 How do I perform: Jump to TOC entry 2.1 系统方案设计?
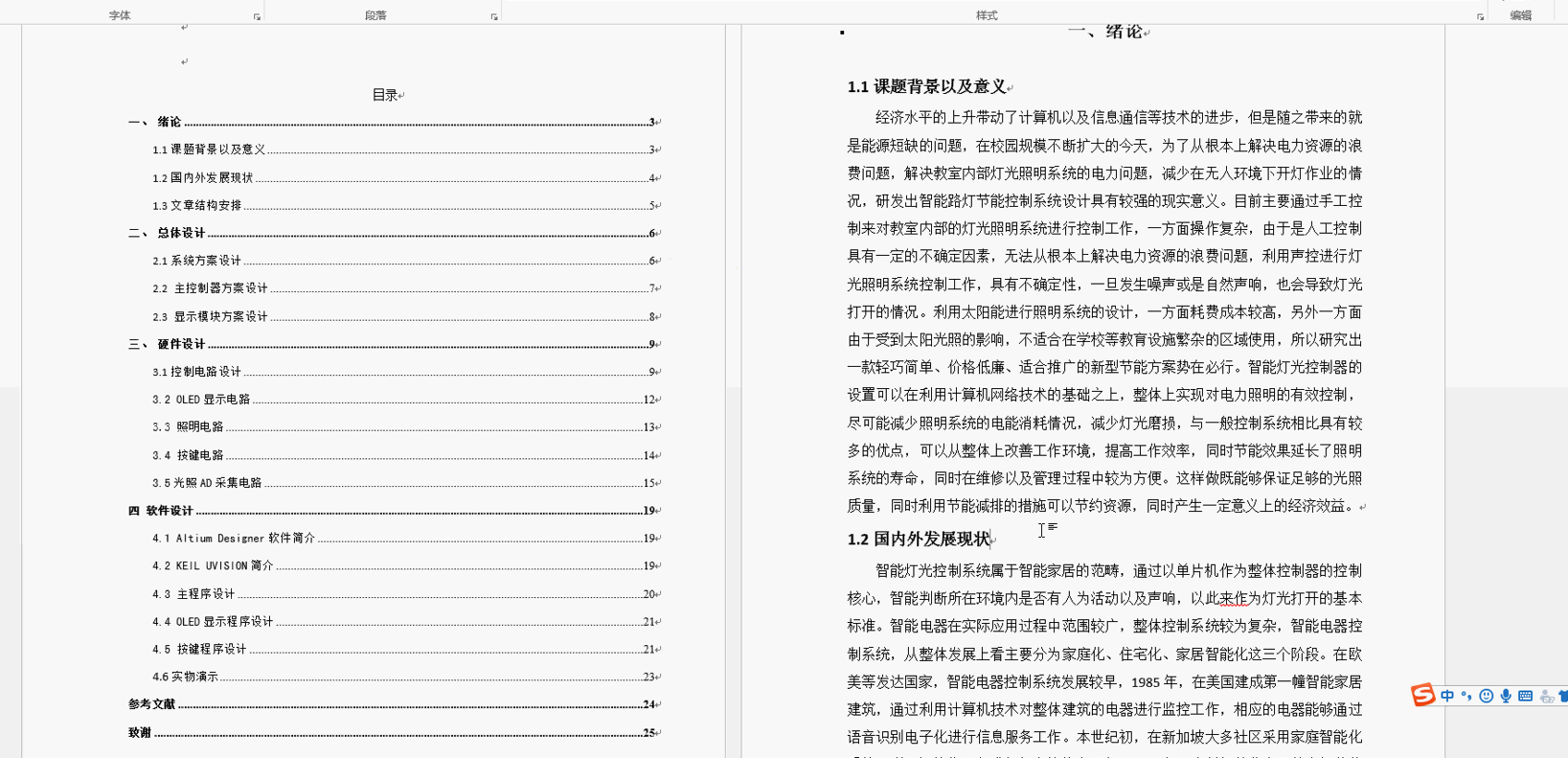pyautogui.click(x=406, y=261)
